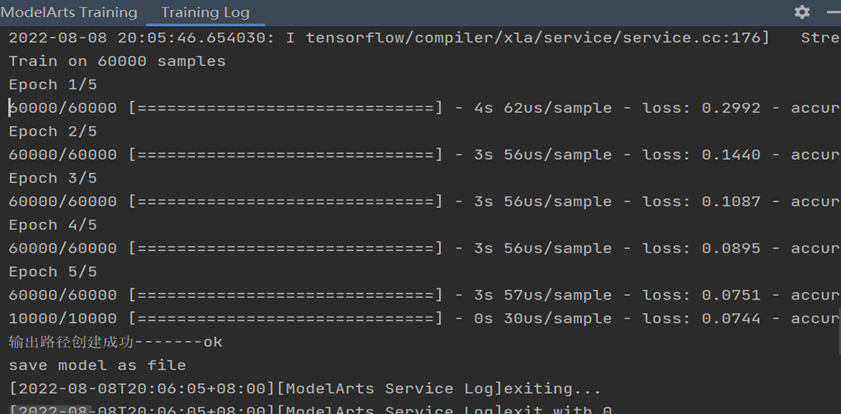Switch to the ModelArts Training tab

click(69, 13)
